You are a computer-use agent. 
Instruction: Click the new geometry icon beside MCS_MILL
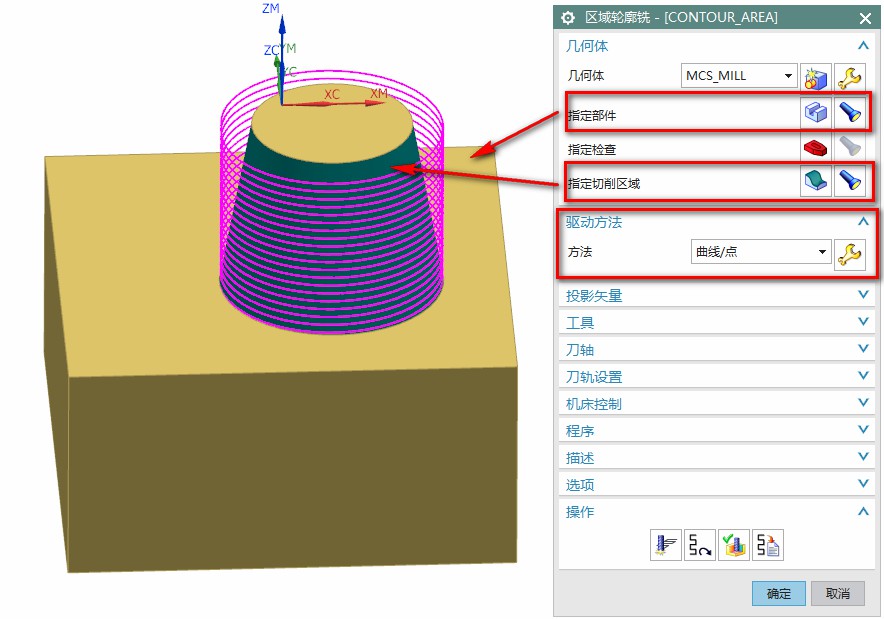click(x=817, y=77)
